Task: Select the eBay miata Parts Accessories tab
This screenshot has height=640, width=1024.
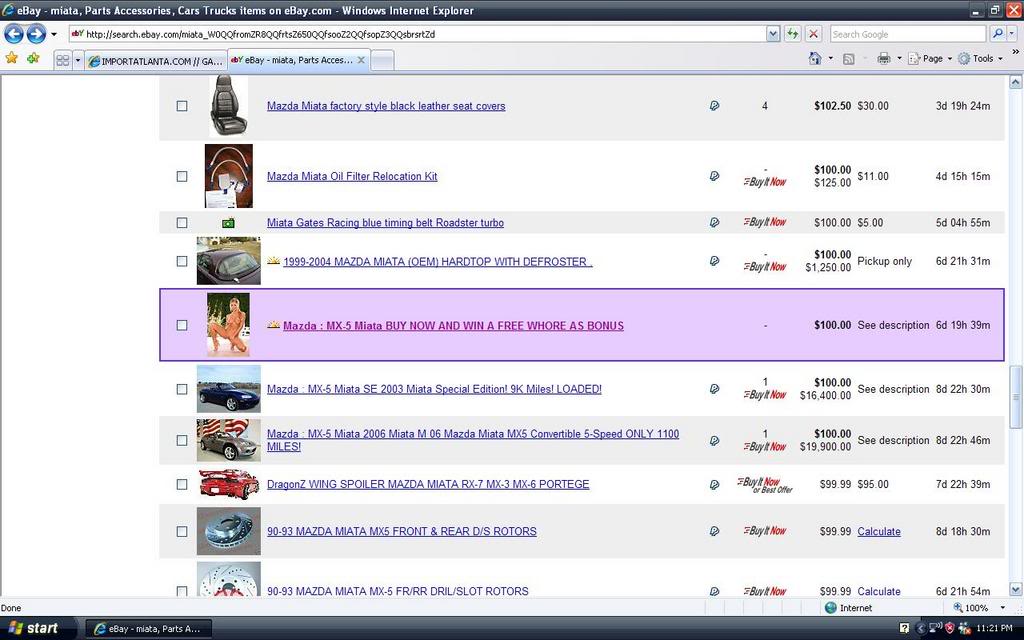Action: click(293, 59)
